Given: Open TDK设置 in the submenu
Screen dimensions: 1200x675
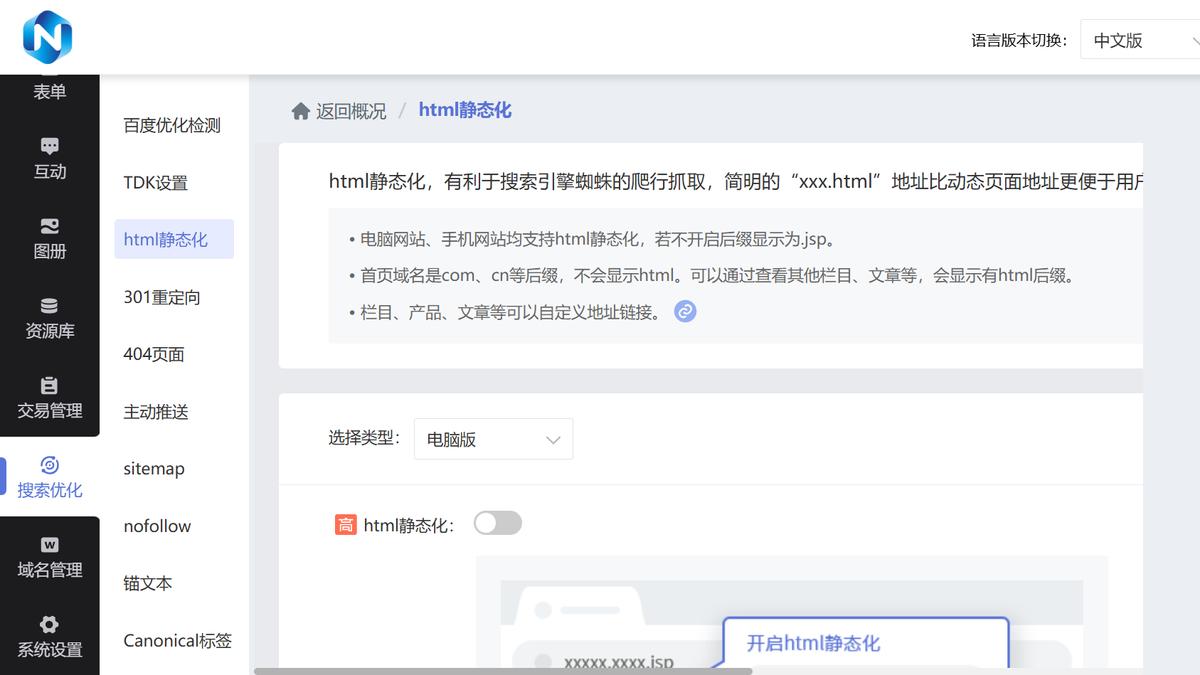Looking at the screenshot, I should [156, 183].
